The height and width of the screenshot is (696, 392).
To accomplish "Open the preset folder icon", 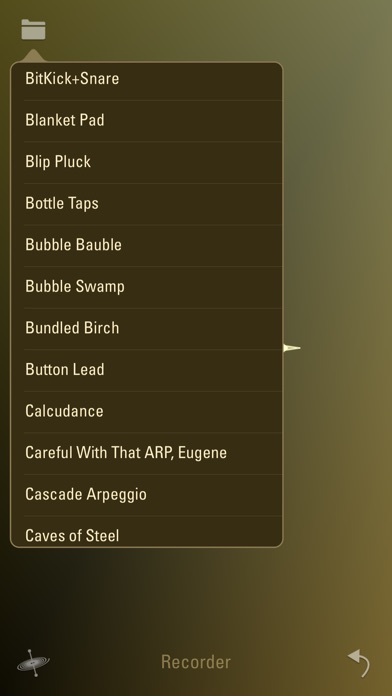I will click(33, 29).
